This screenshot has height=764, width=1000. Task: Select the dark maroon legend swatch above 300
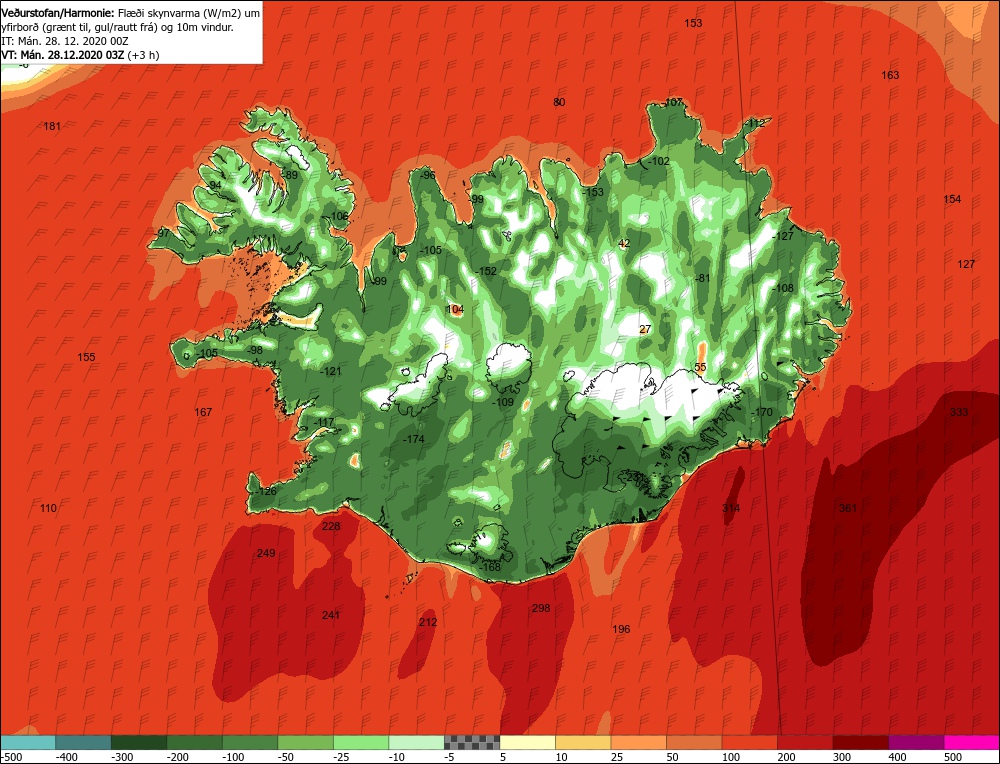point(860,742)
